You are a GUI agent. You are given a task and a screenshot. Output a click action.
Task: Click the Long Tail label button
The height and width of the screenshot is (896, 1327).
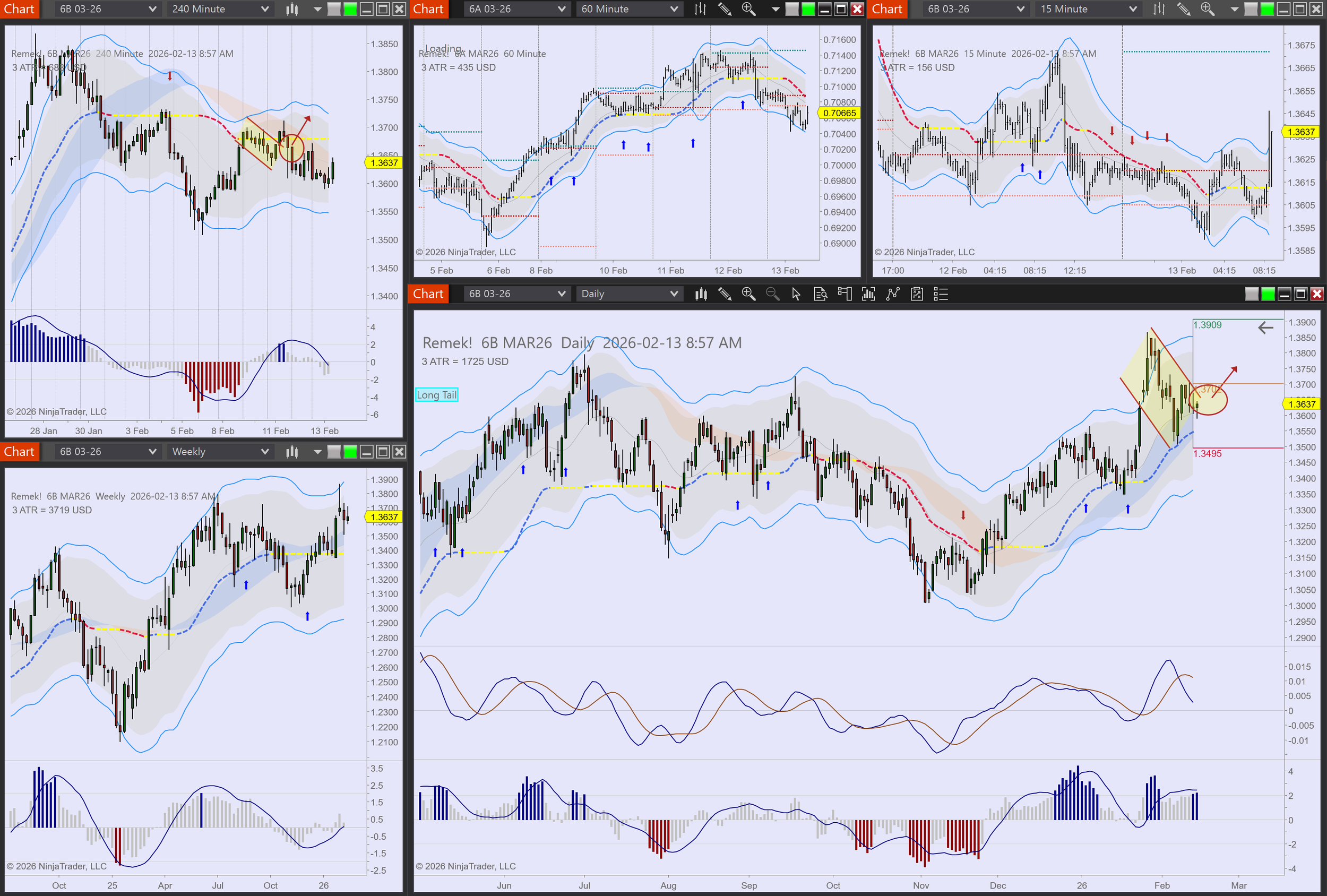coord(437,394)
